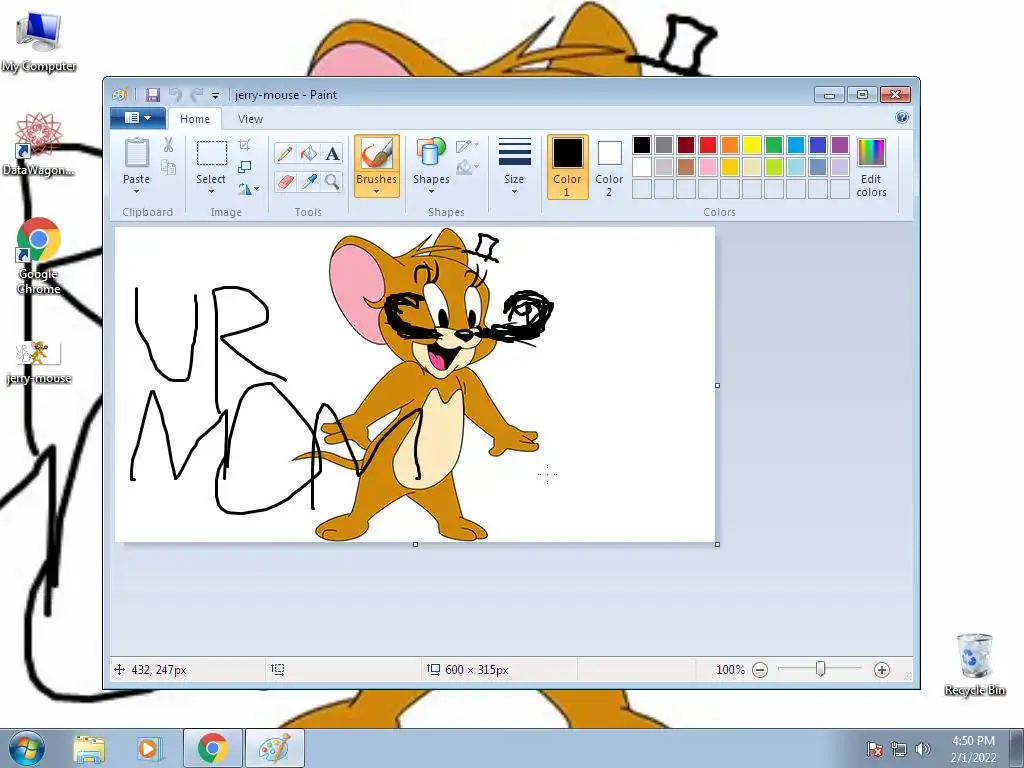1024x768 pixels.
Task: Click the Shapes gallery icon
Action: pos(431,152)
